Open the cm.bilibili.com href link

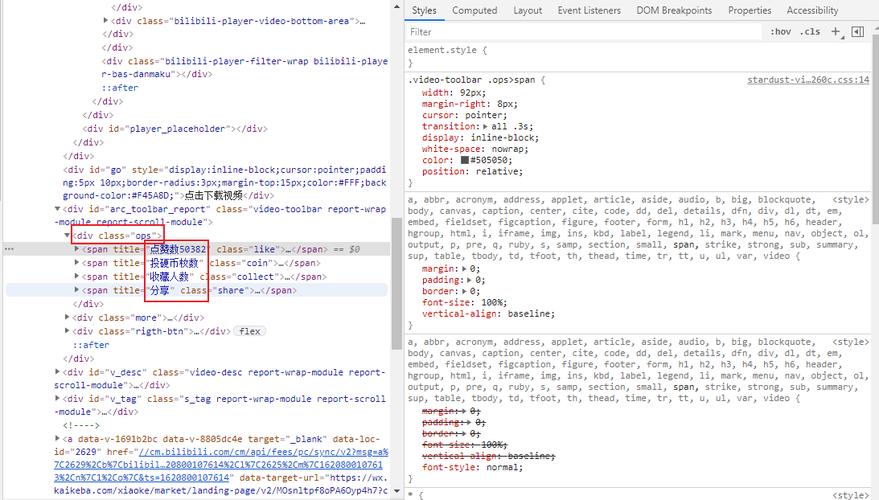[221, 465]
